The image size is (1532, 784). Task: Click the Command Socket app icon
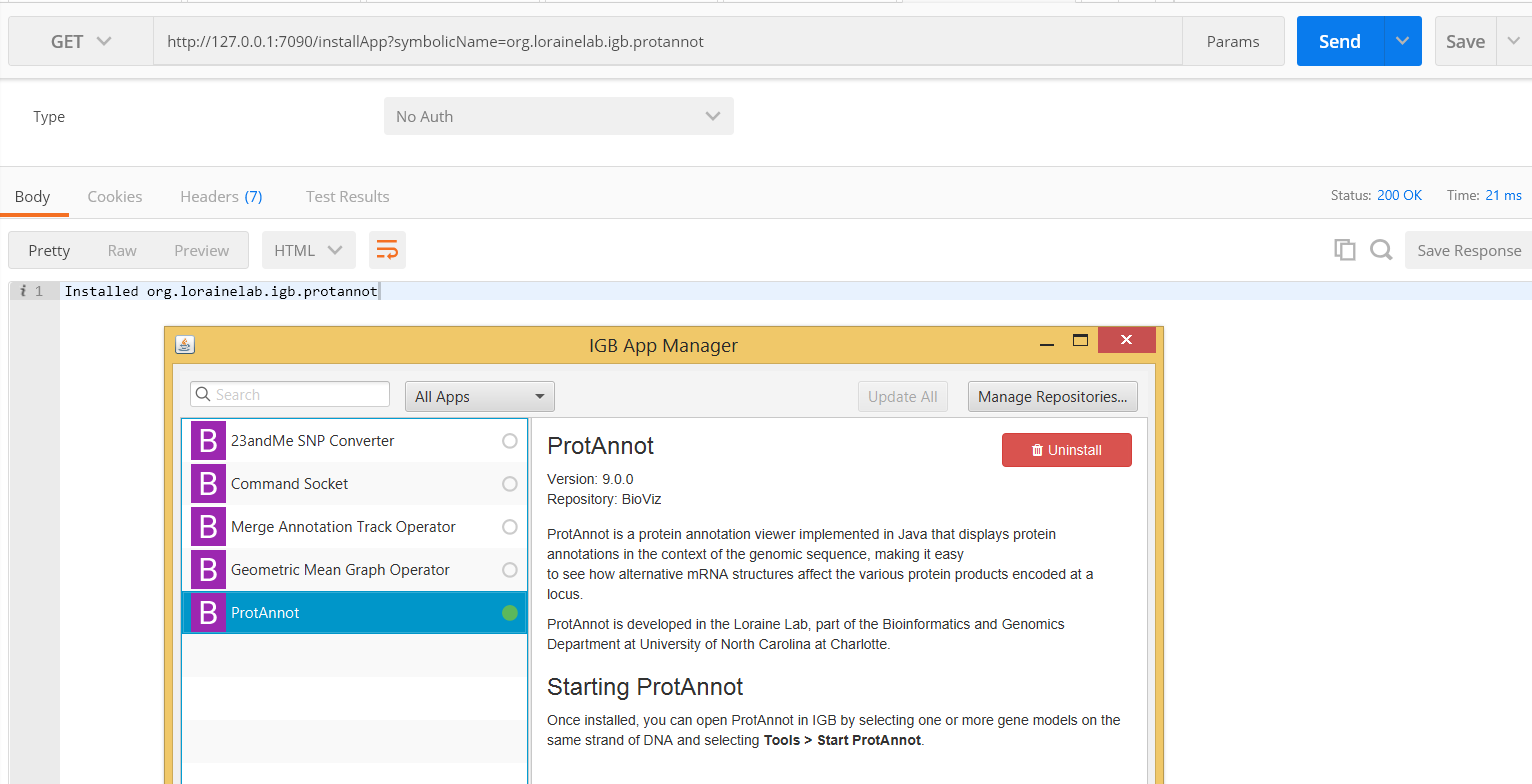208,484
